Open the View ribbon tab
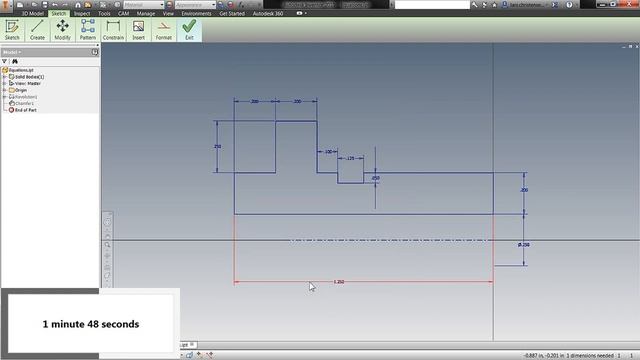 [x=168, y=13]
